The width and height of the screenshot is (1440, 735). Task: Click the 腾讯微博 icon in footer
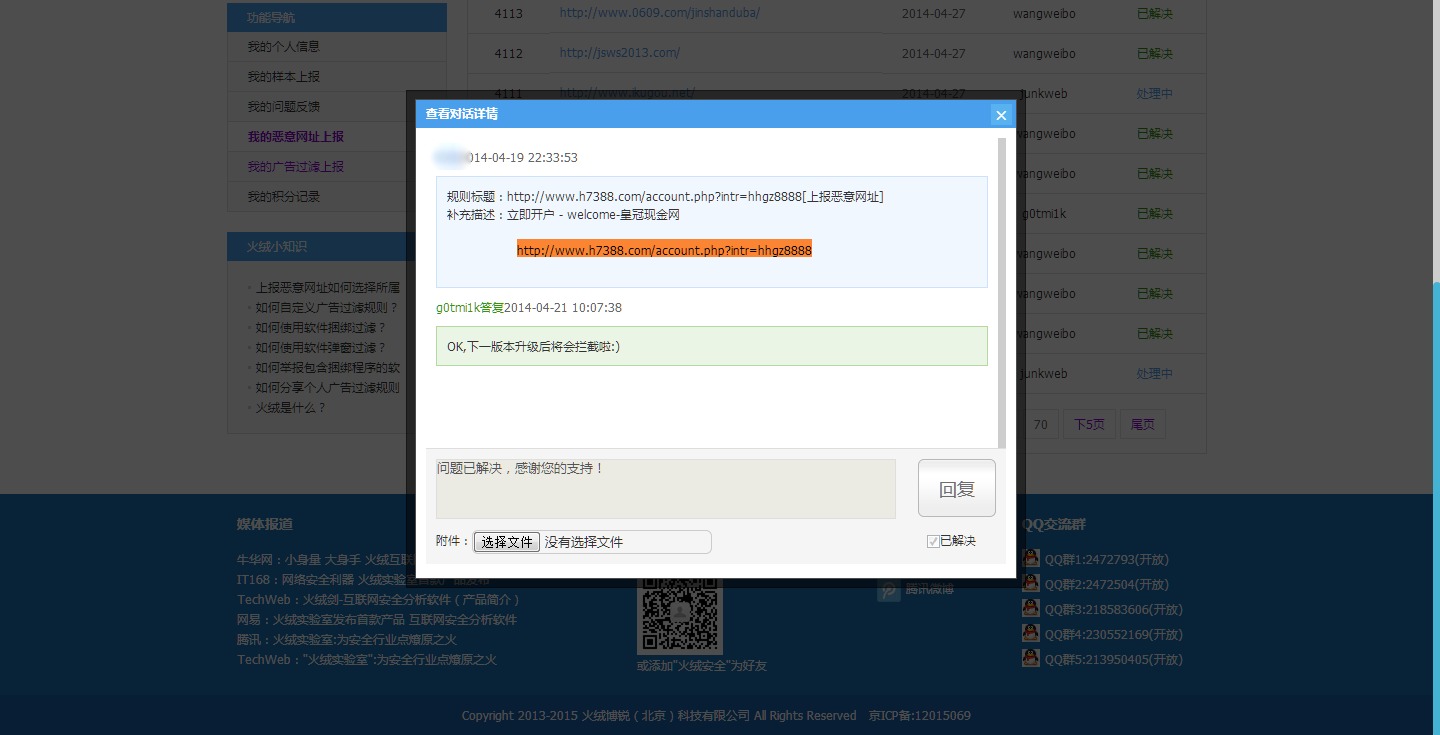888,590
